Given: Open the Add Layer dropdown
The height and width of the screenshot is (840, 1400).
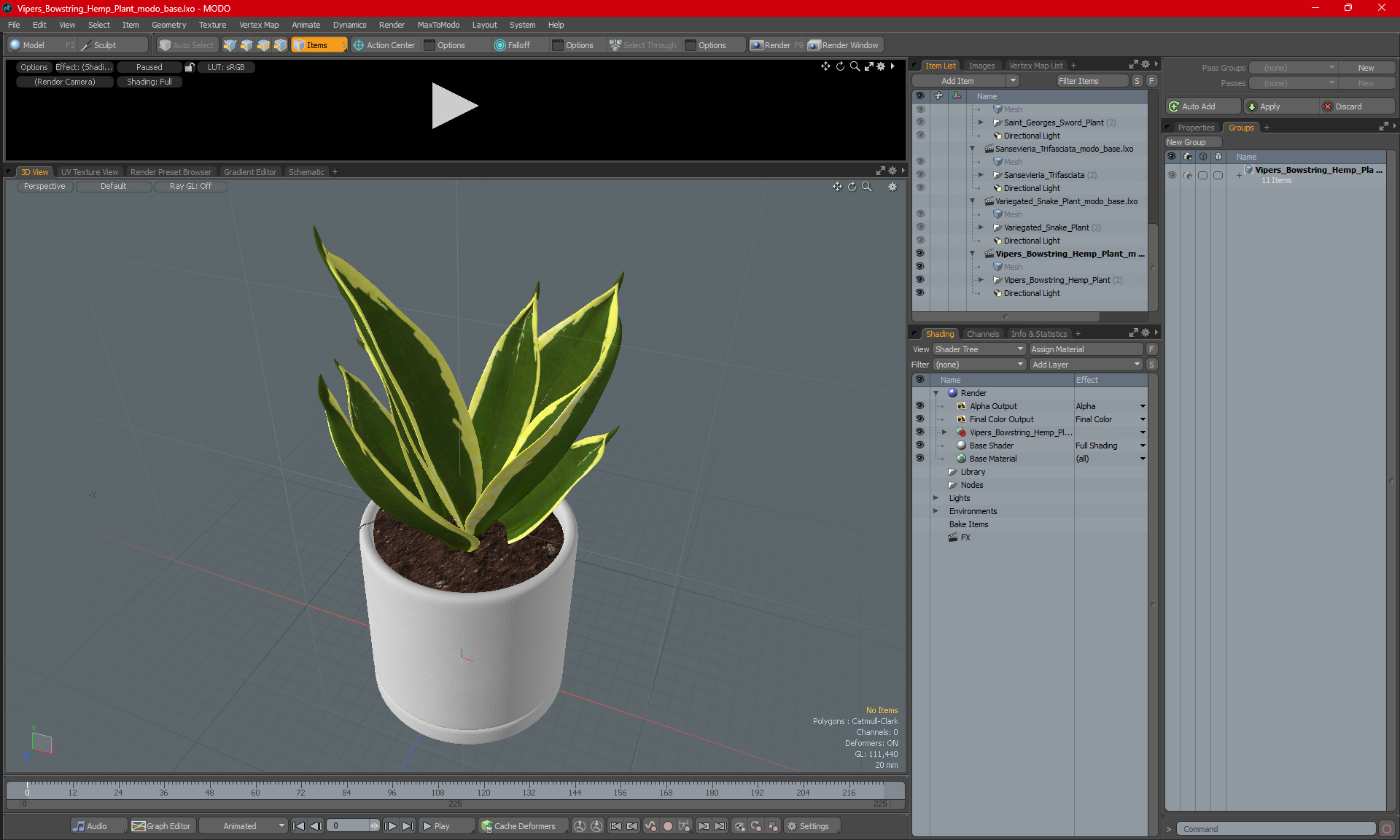Looking at the screenshot, I should (x=1085, y=365).
